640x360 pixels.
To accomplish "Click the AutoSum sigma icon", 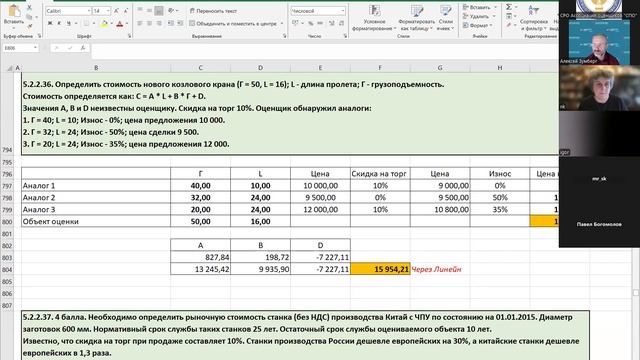I will click(509, 7).
